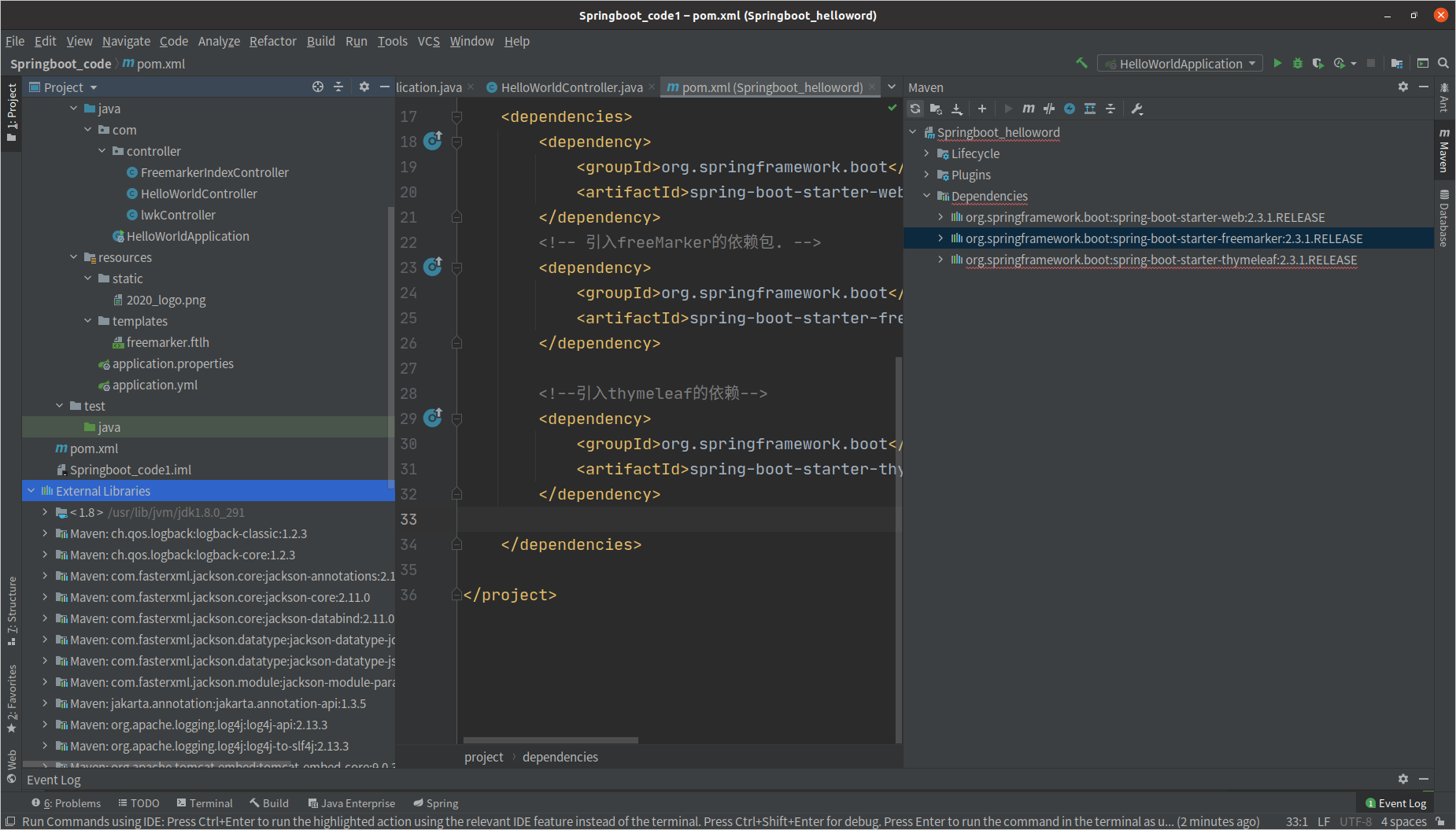Collapse Dependencies node in Maven tree
The height and width of the screenshot is (830, 1456).
point(926,196)
